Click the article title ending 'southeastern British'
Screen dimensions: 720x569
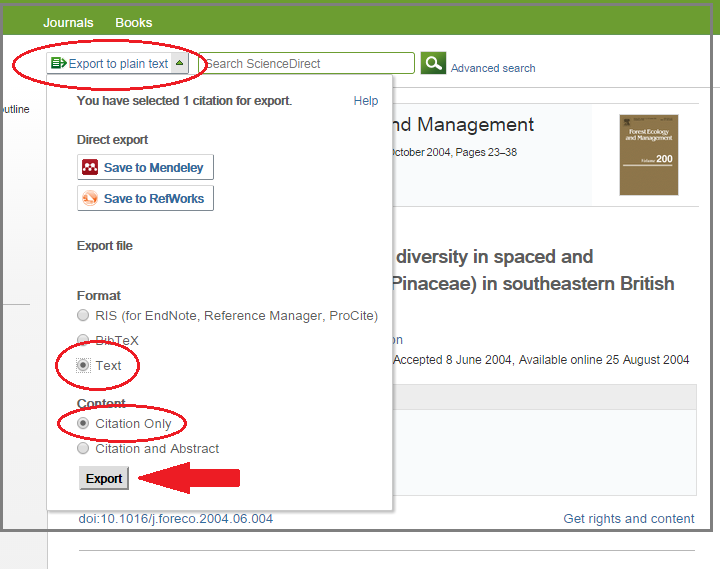tap(533, 270)
